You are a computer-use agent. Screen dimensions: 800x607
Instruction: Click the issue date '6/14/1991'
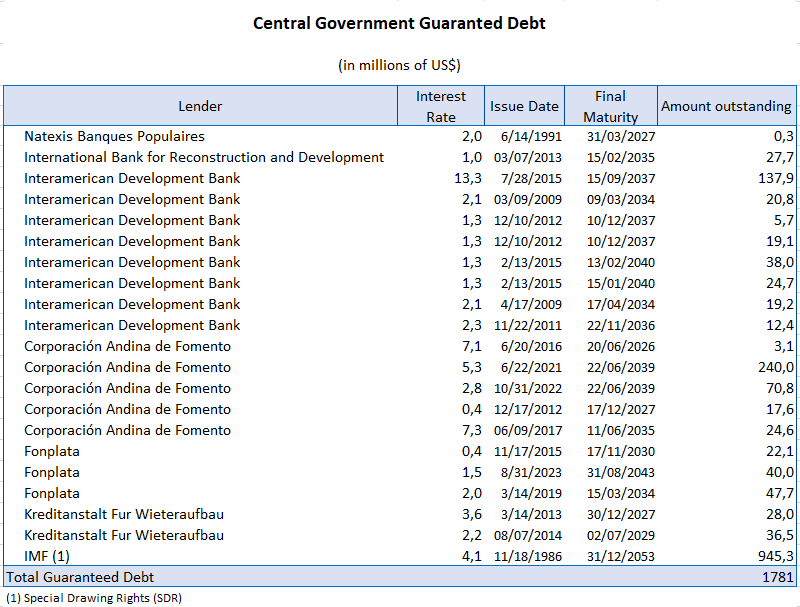pos(531,137)
